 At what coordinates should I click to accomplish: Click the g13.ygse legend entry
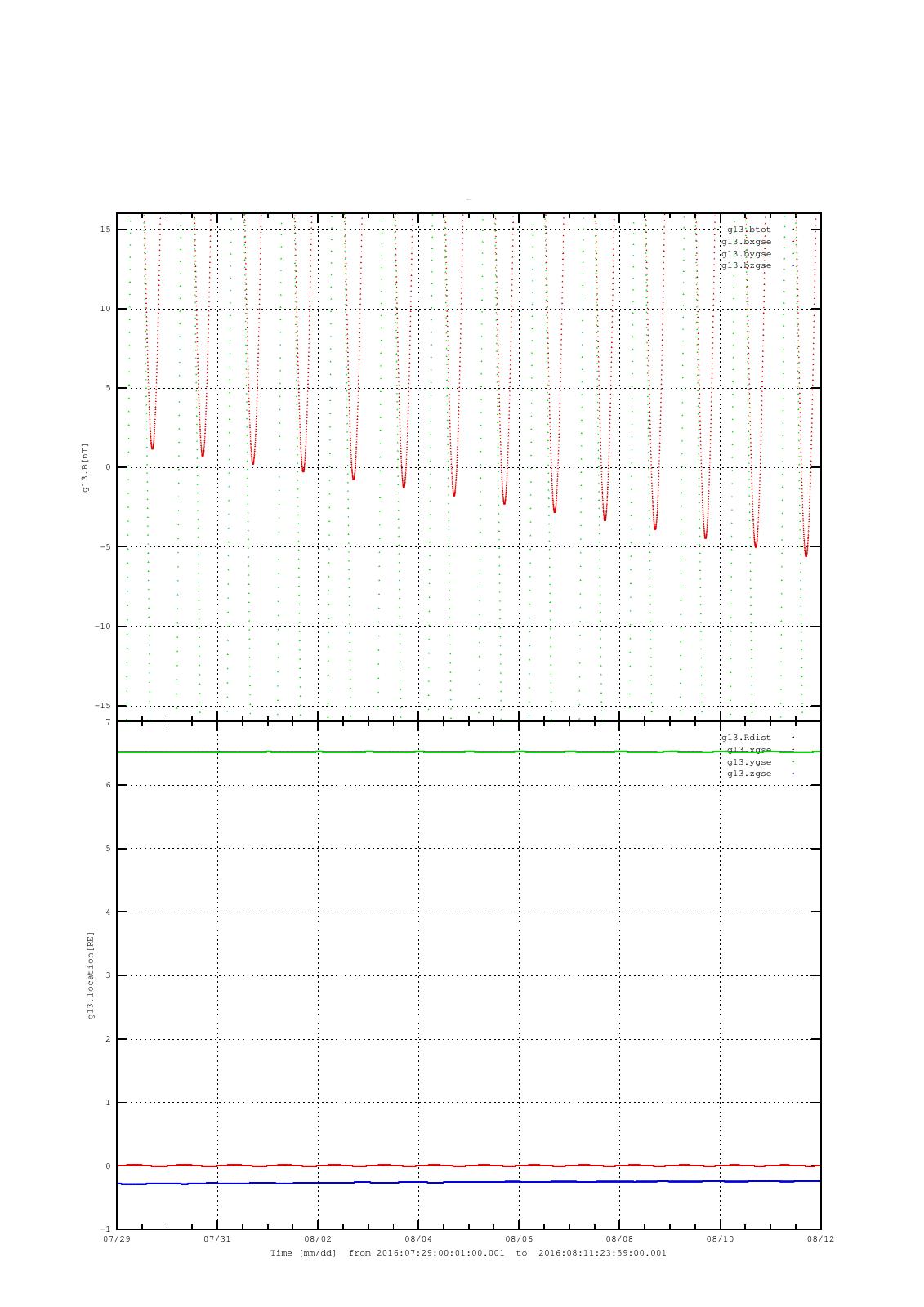[x=749, y=761]
